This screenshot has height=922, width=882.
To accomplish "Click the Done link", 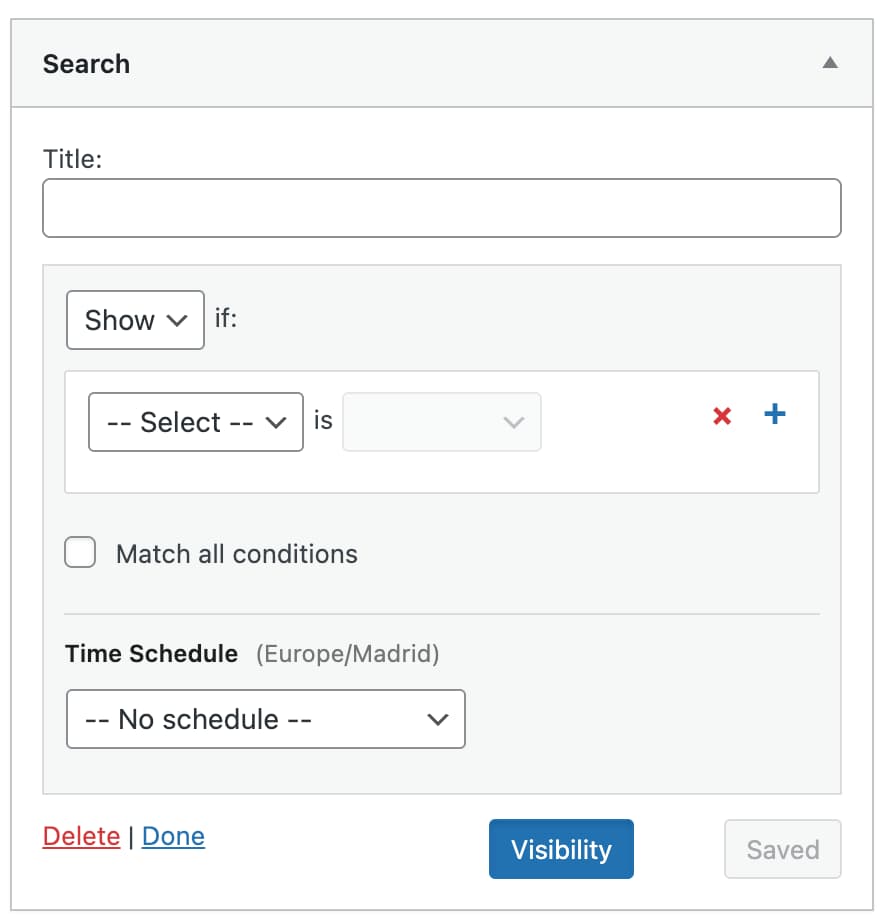I will pos(173,836).
